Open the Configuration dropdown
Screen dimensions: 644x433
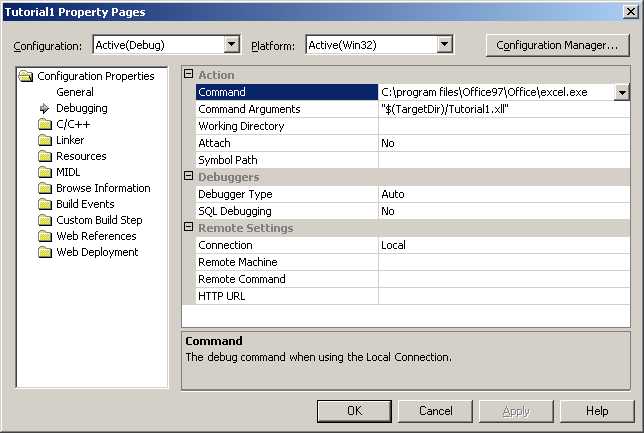click(x=232, y=45)
